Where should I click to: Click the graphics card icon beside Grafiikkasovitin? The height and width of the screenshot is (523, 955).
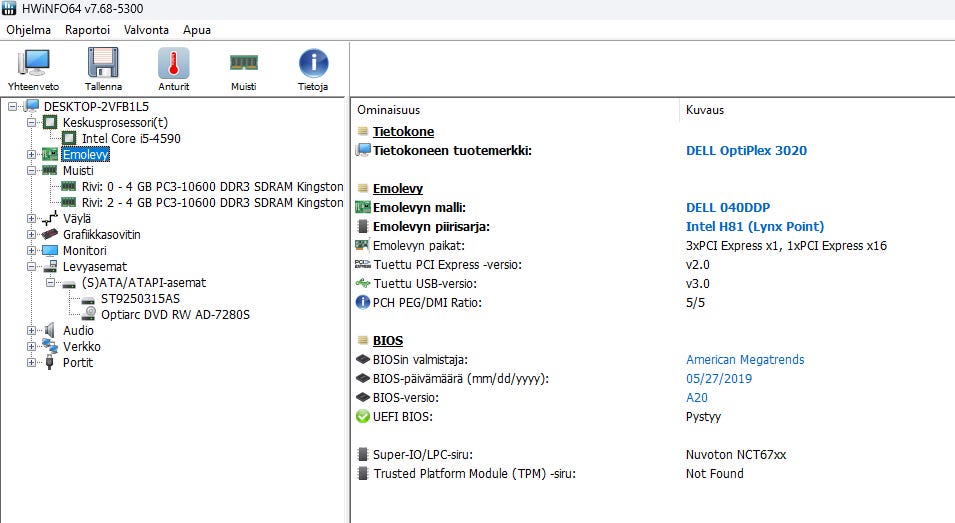coord(50,234)
